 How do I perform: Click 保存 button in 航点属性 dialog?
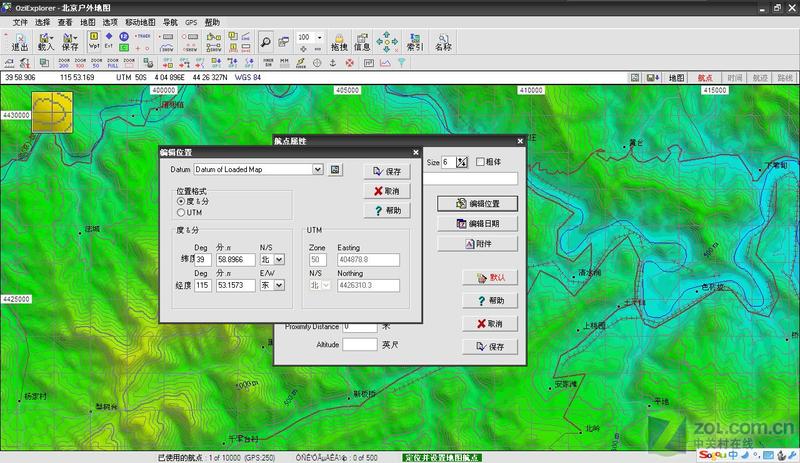(x=490, y=347)
